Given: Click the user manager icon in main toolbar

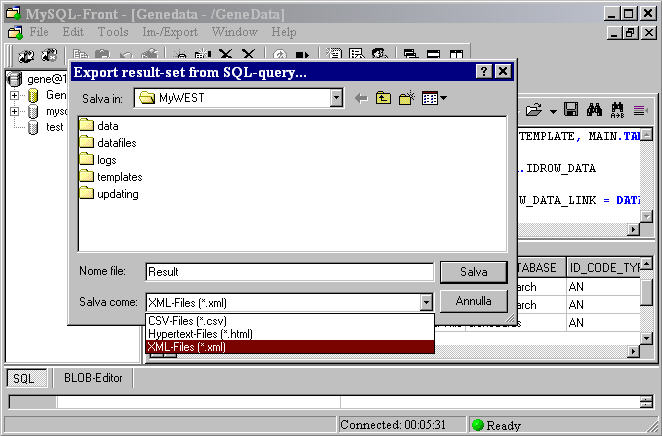Looking at the screenshot, I should [x=380, y=54].
